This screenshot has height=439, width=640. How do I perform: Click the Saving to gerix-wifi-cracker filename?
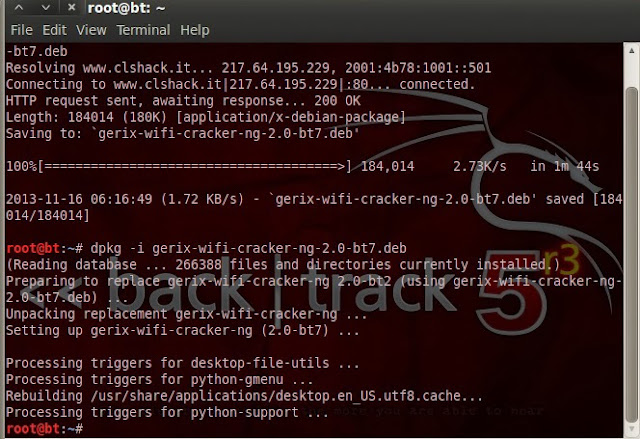click(x=225, y=133)
